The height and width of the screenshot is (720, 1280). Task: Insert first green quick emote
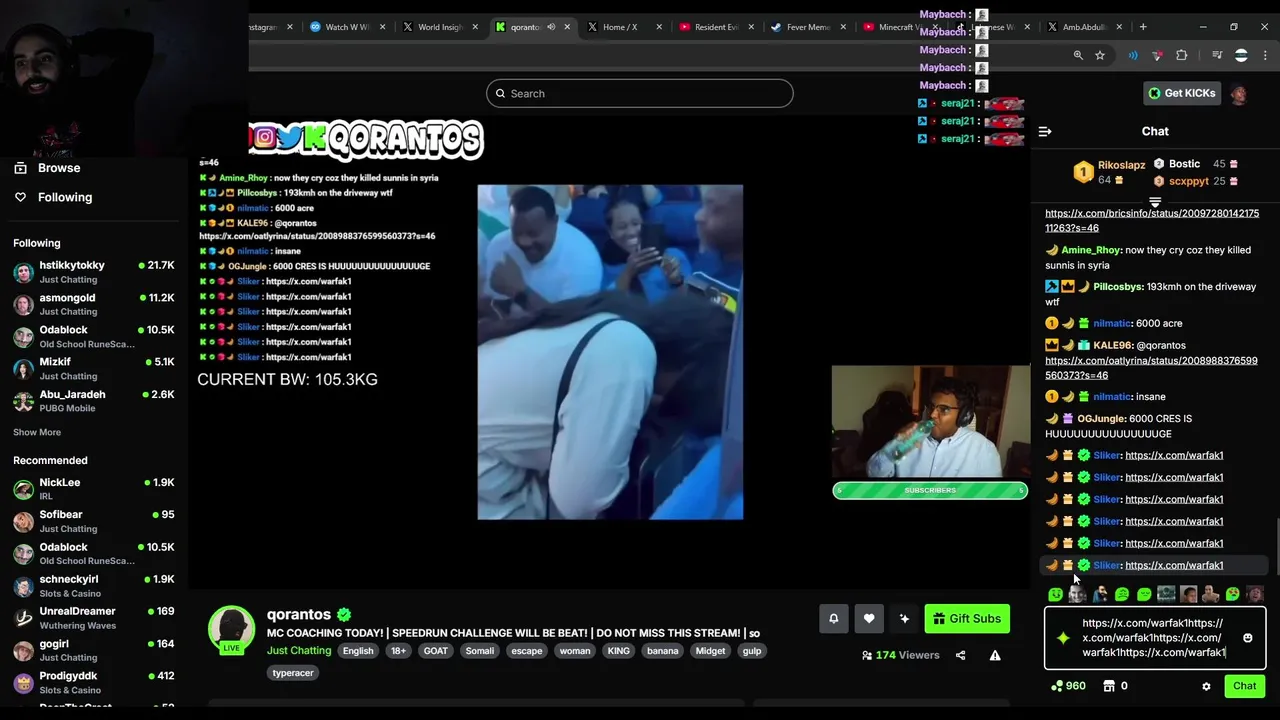click(1056, 594)
